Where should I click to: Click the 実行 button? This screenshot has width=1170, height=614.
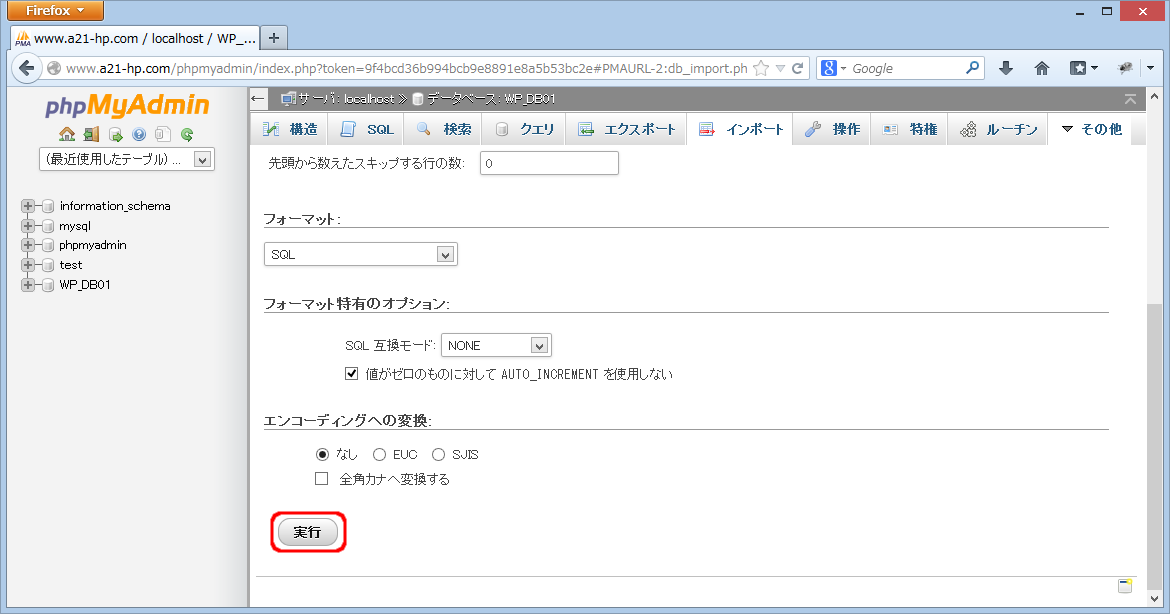tap(307, 533)
